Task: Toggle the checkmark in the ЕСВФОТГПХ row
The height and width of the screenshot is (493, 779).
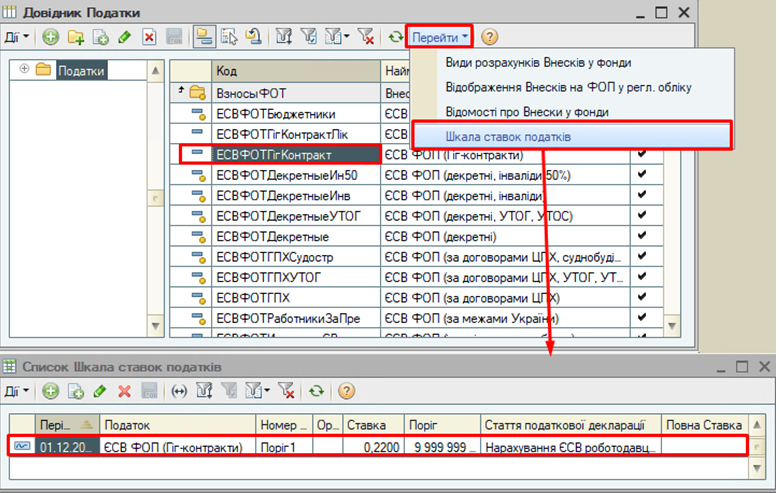Action: [642, 297]
